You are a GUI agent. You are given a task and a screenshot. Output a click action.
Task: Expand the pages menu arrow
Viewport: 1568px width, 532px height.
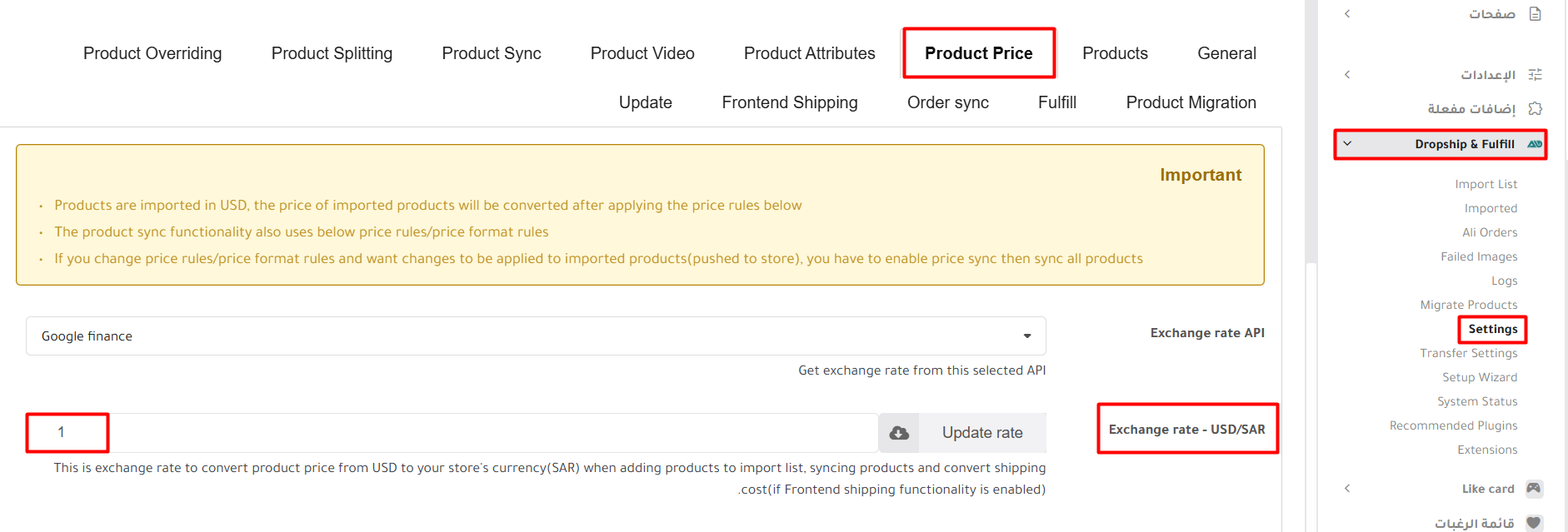pyautogui.click(x=1347, y=14)
